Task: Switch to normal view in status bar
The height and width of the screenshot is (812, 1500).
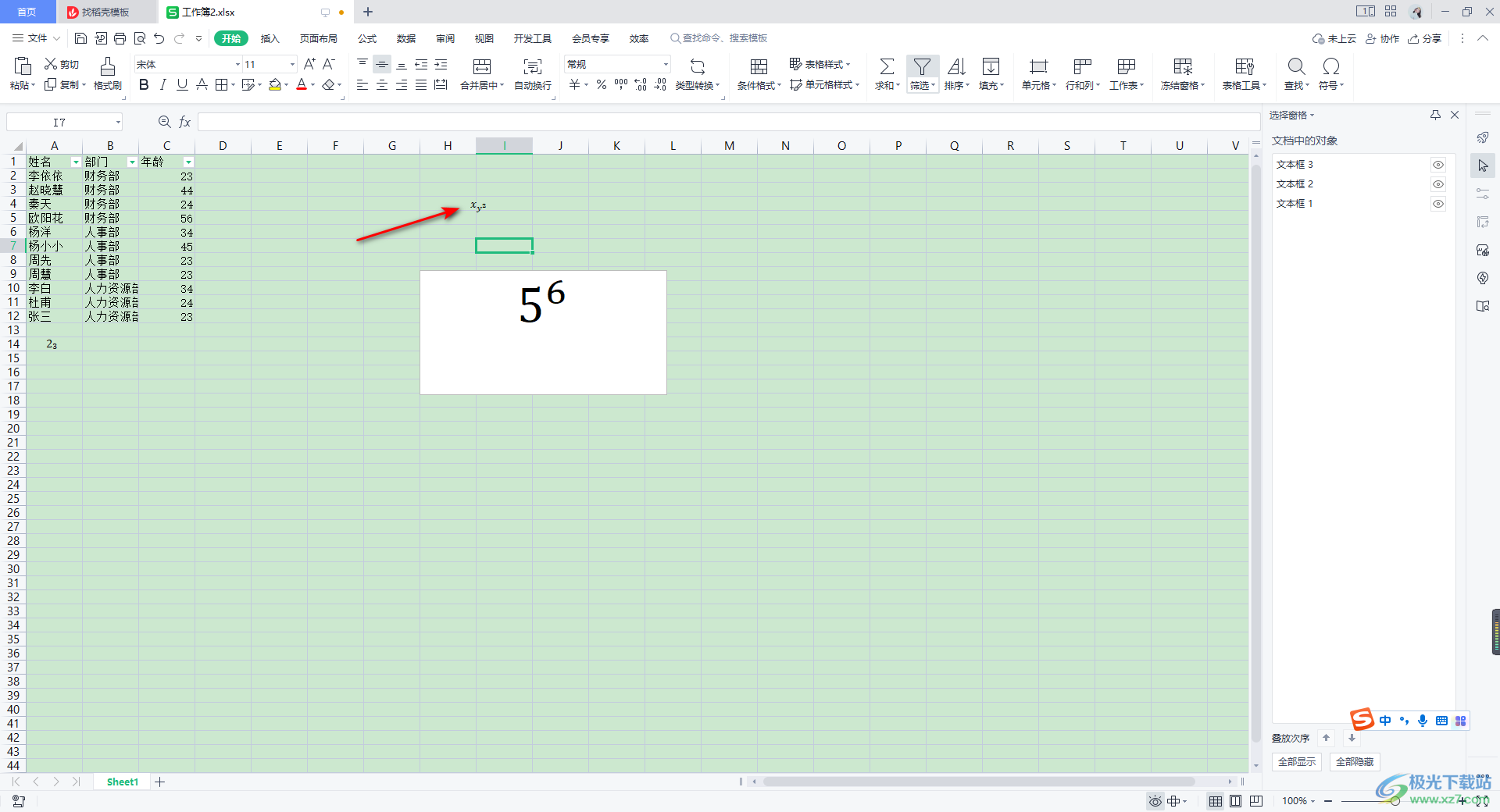Action: click(x=1216, y=801)
